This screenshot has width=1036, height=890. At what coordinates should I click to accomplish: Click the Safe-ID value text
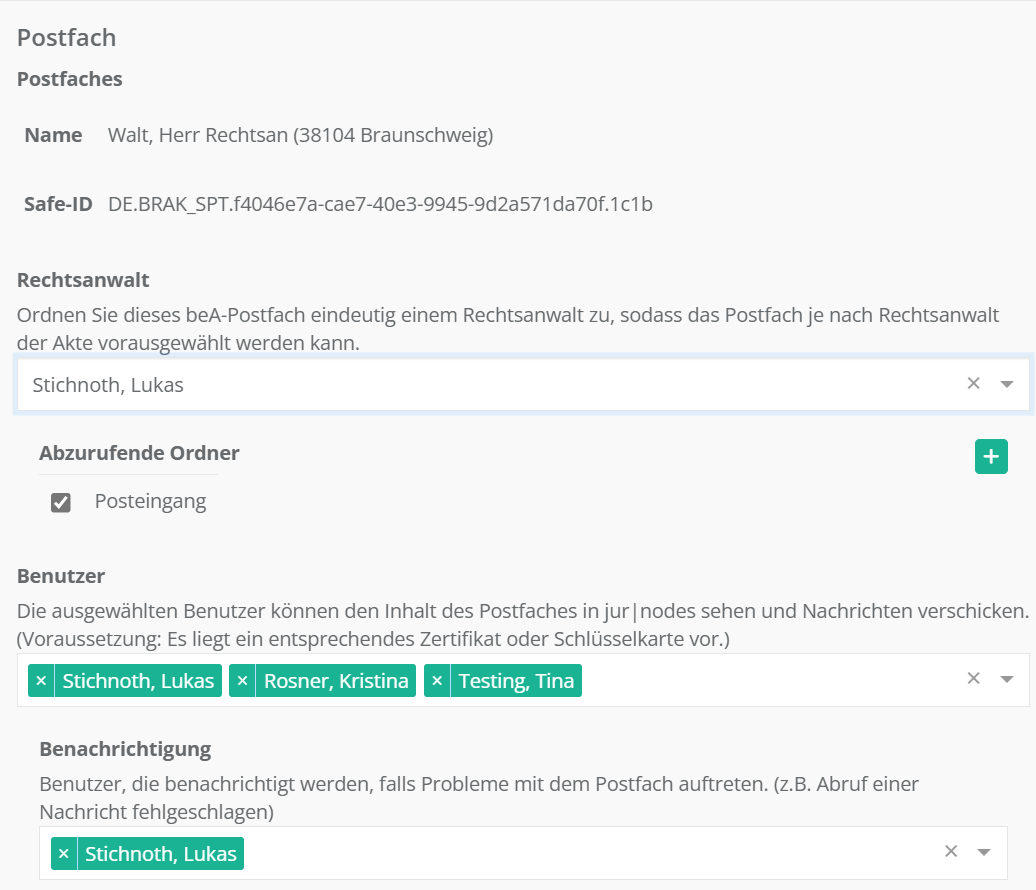(x=380, y=205)
